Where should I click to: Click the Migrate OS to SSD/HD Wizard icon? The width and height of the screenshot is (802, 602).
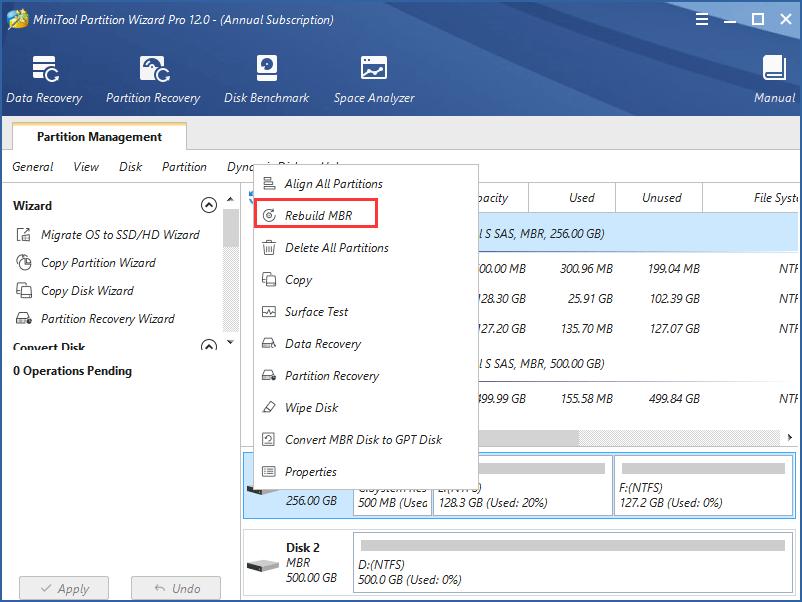click(x=24, y=235)
